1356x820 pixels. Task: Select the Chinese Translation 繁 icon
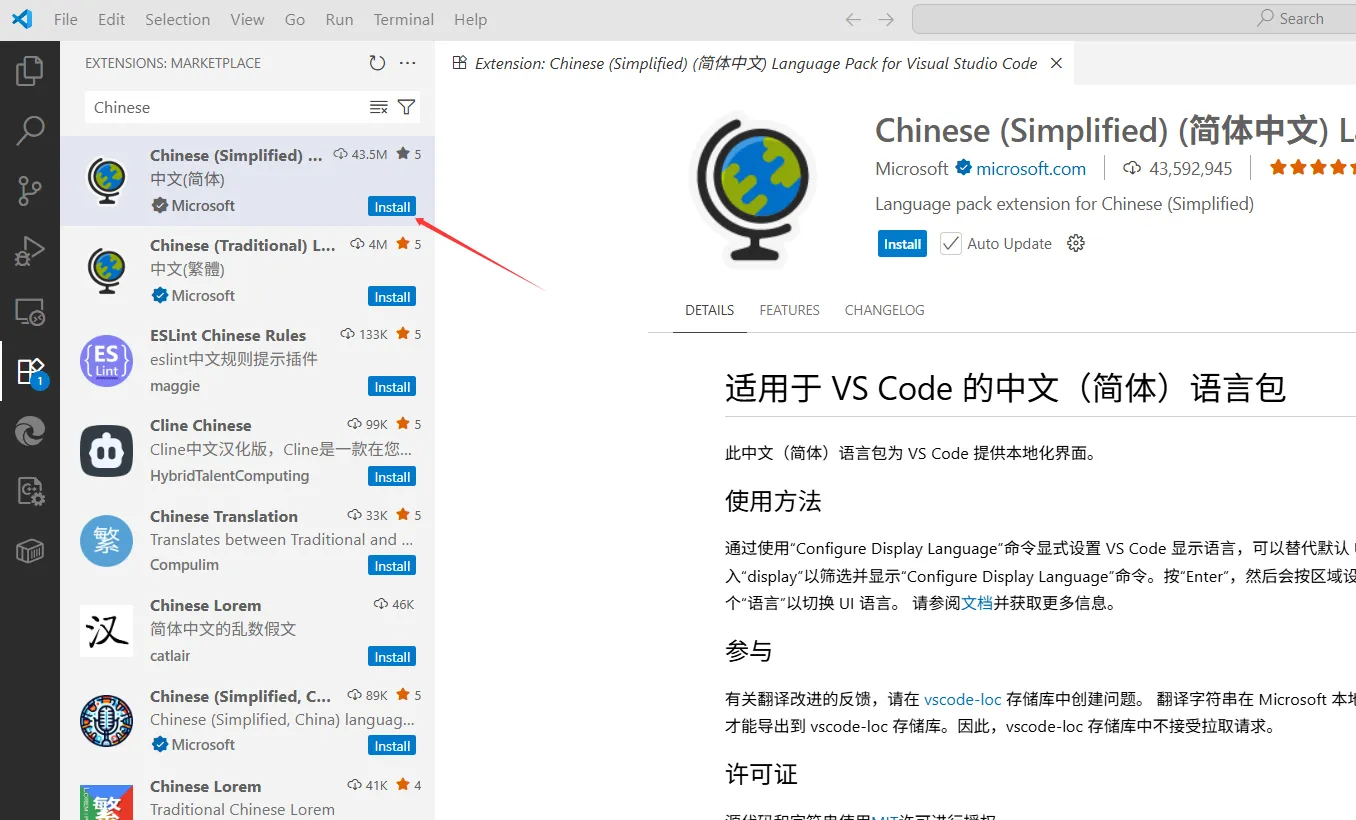point(106,541)
